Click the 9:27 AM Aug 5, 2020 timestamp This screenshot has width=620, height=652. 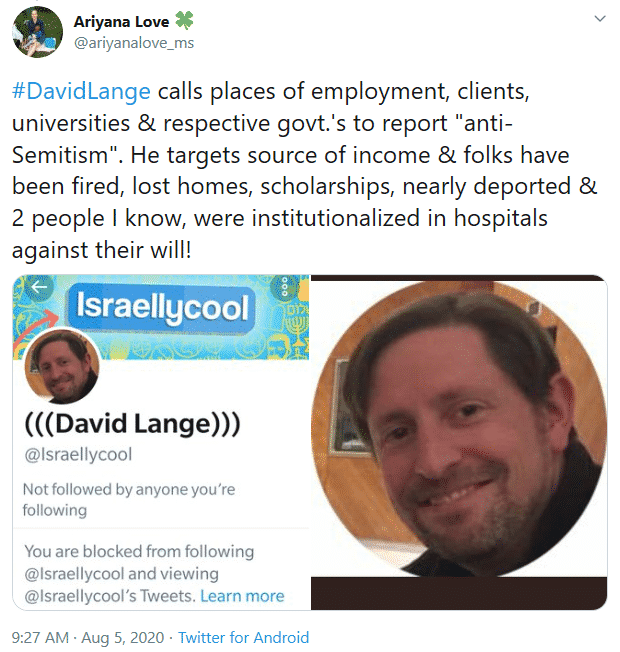point(88,637)
